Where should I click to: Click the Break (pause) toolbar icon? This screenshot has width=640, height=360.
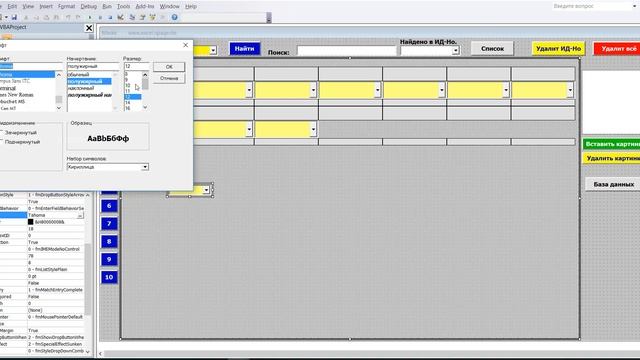coord(100,18)
